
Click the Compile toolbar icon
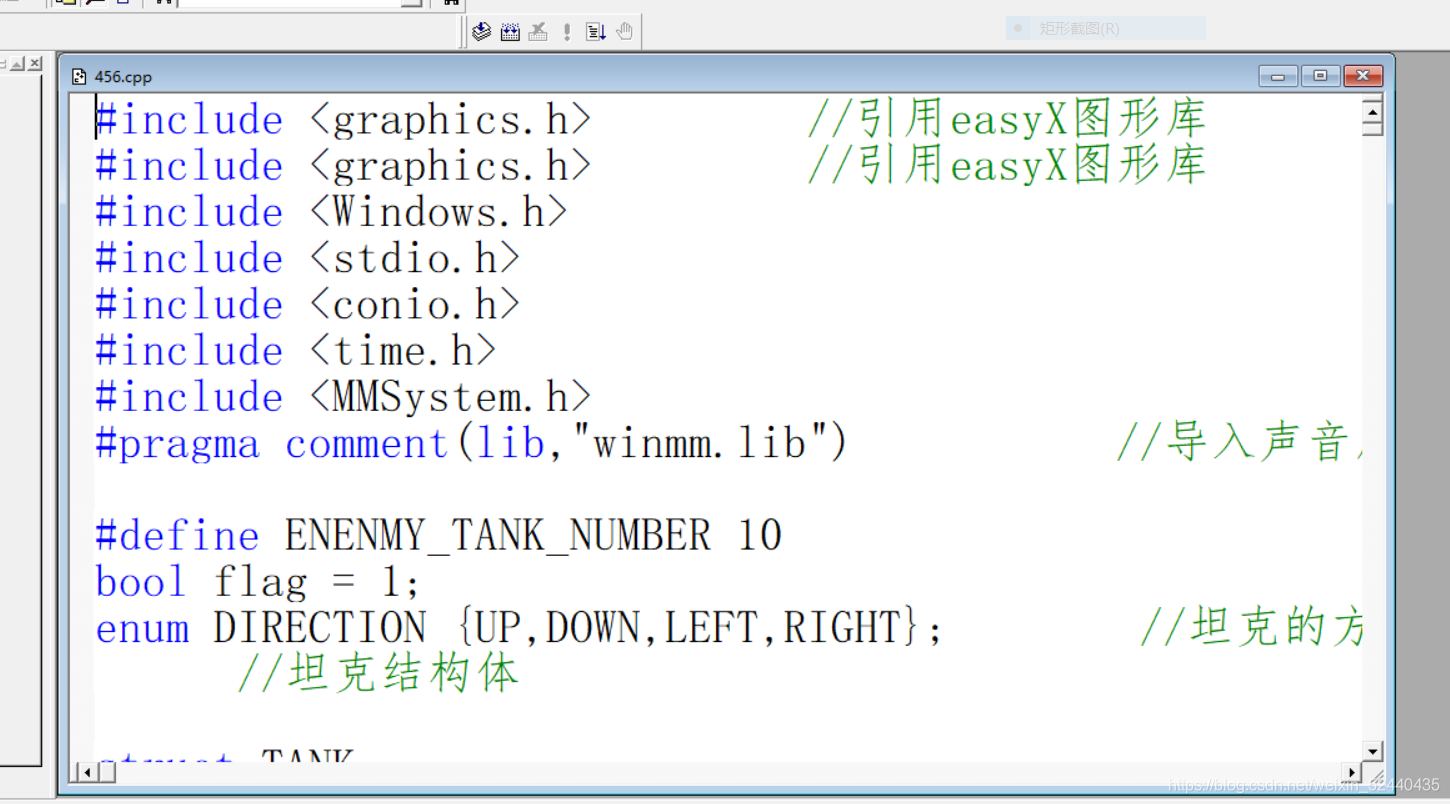coord(481,31)
